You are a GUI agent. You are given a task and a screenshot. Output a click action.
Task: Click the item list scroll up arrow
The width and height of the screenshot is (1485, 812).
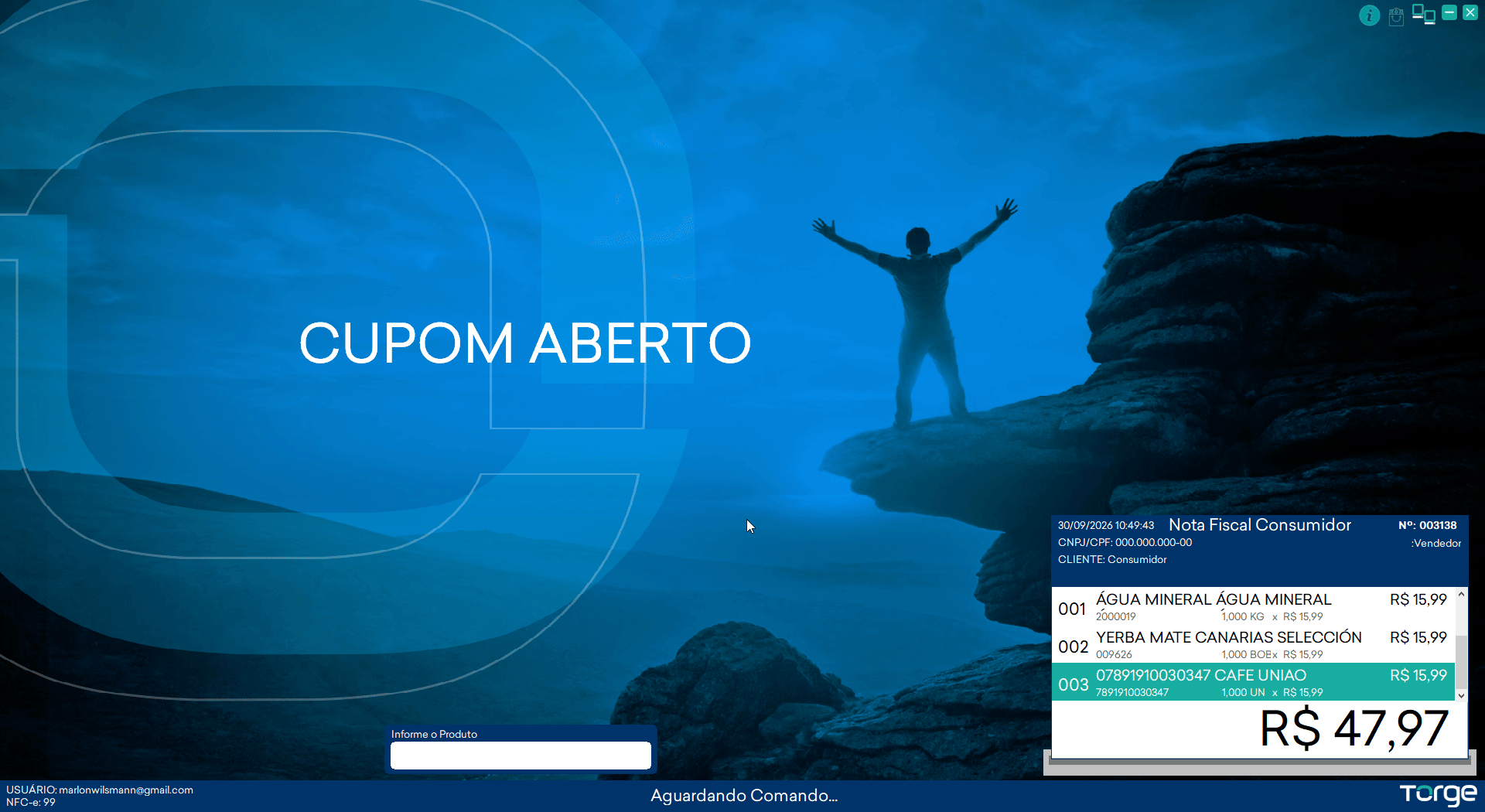pyautogui.click(x=1461, y=594)
